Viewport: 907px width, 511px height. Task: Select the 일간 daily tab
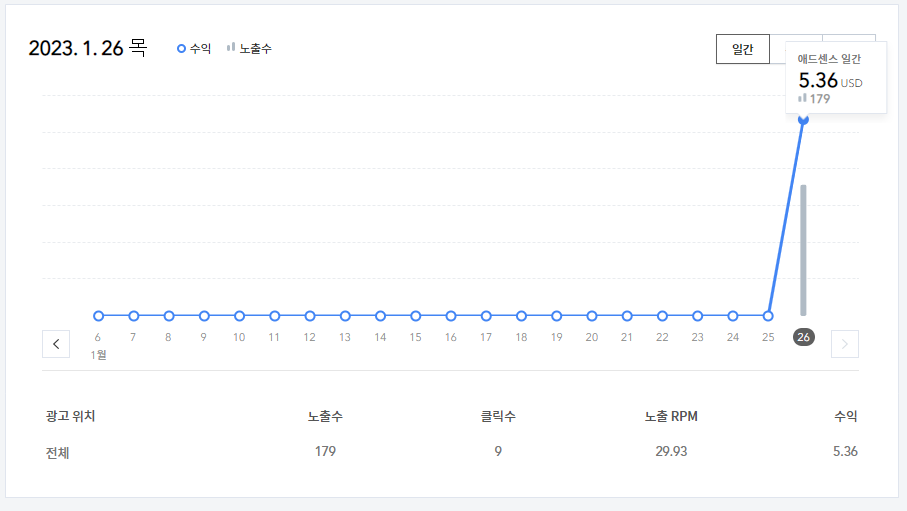tap(743, 49)
